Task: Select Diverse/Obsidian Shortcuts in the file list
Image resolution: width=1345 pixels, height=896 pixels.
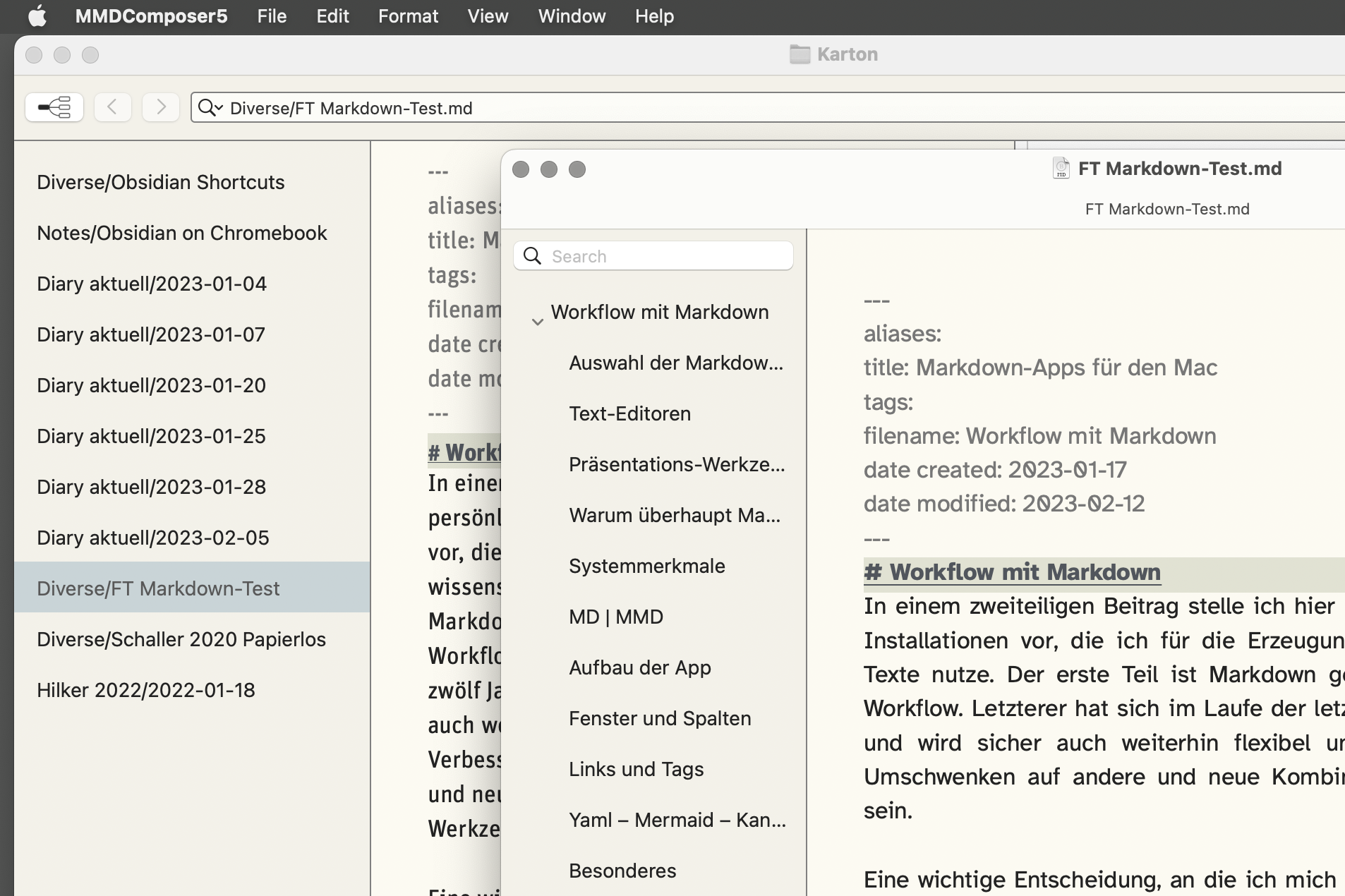Action: [160, 182]
